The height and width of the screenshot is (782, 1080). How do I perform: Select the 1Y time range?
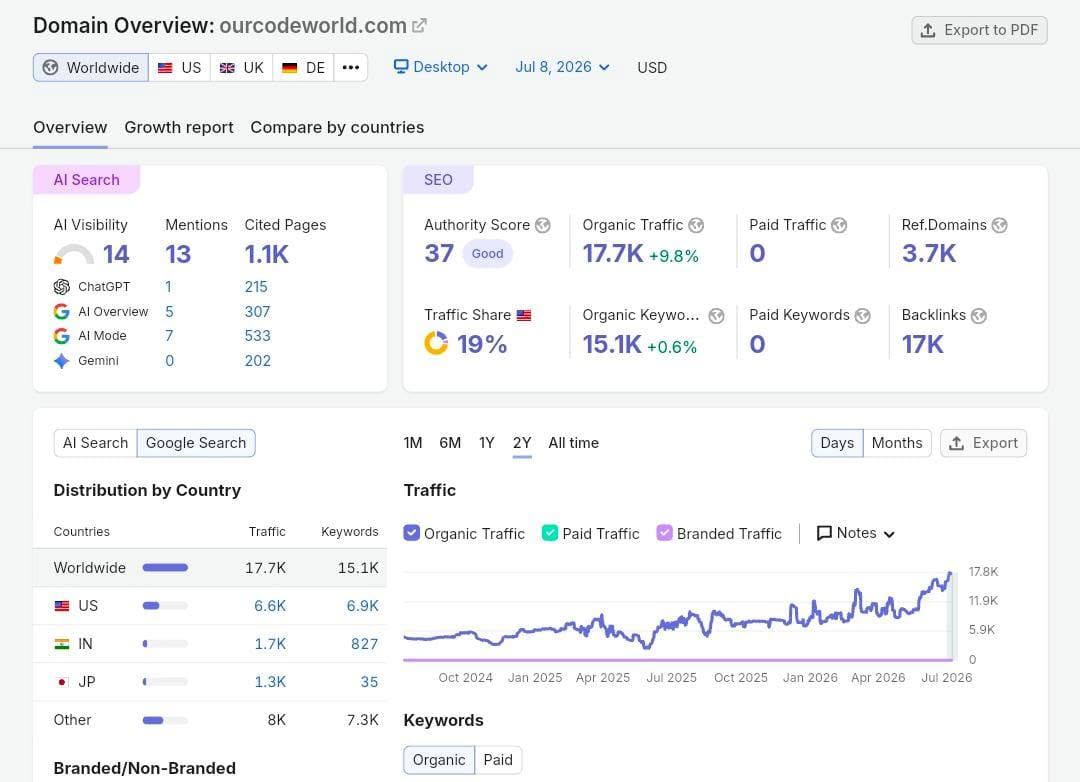(487, 443)
